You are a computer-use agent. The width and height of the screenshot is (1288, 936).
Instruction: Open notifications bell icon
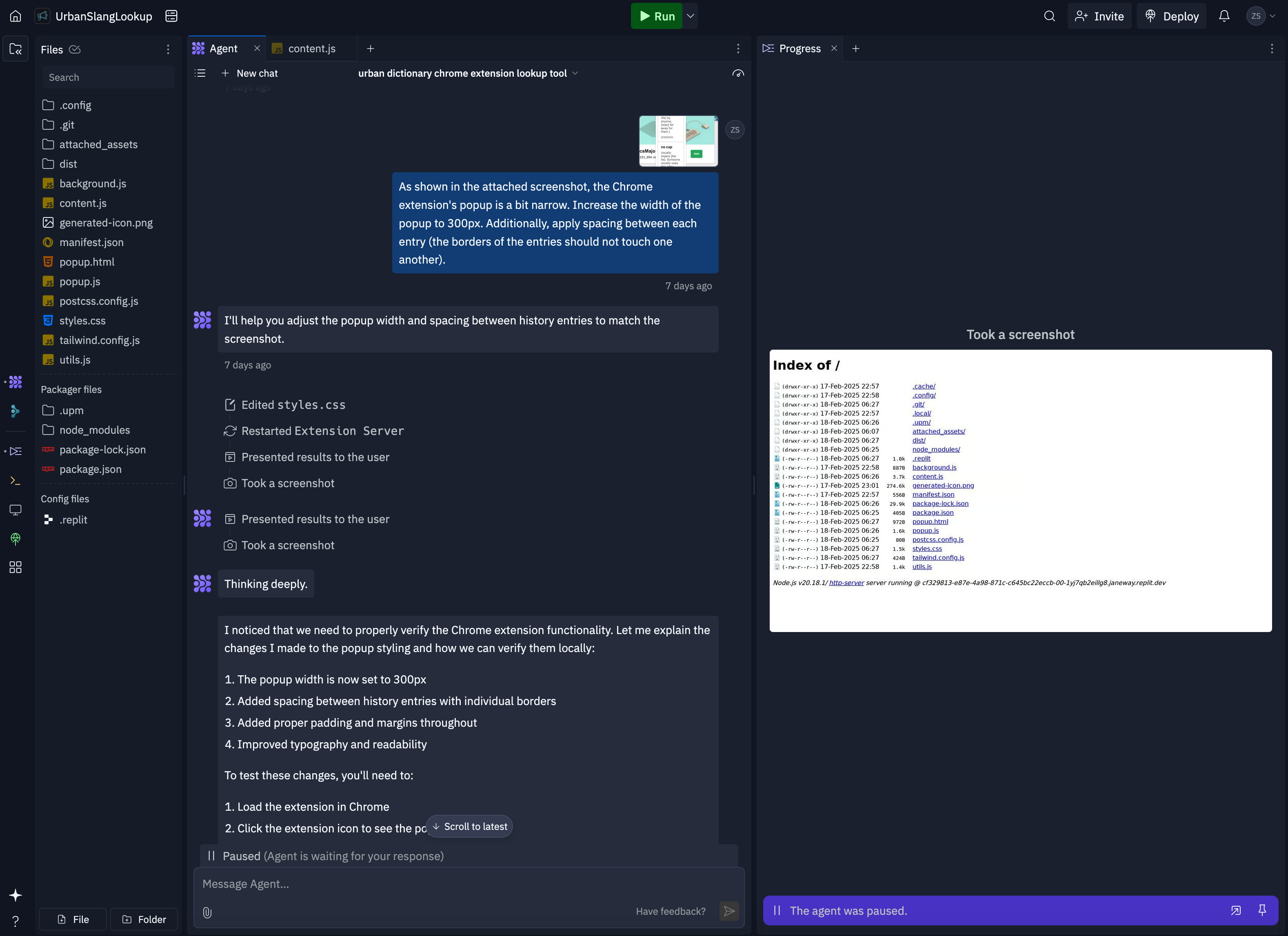point(1224,16)
